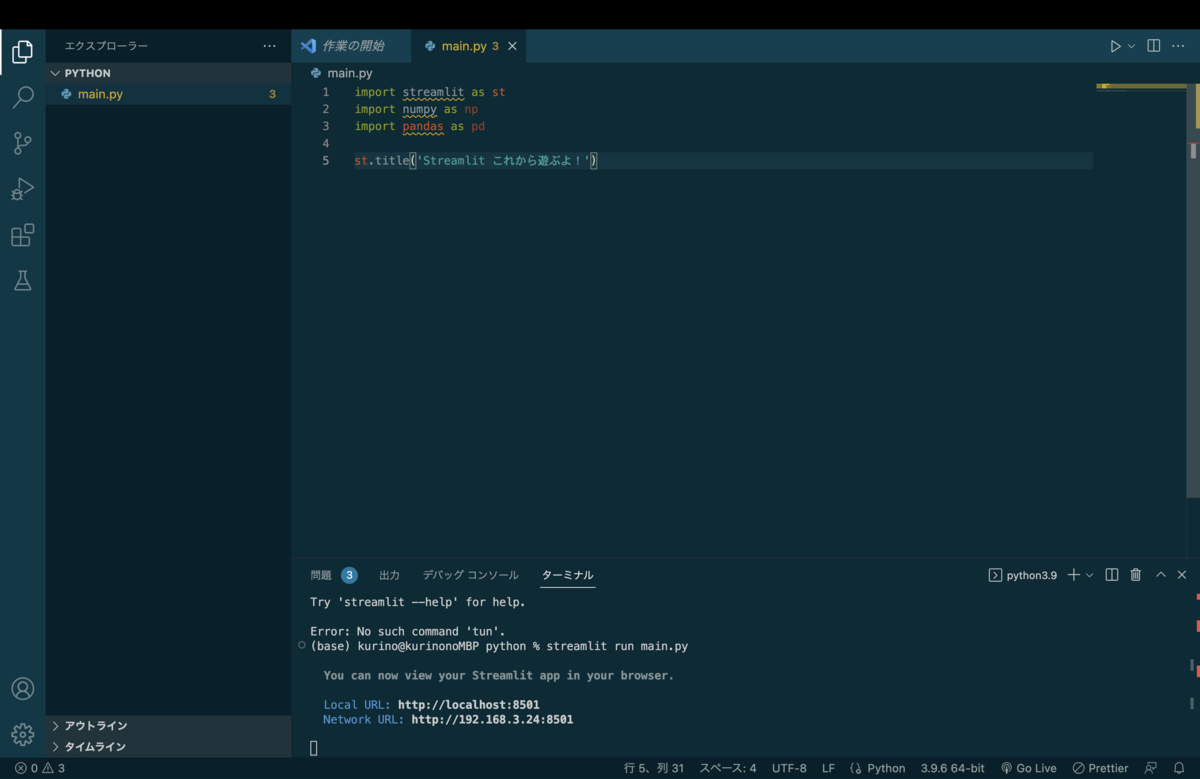Split the terminal pane
This screenshot has width=1200, height=779.
(x=1111, y=575)
